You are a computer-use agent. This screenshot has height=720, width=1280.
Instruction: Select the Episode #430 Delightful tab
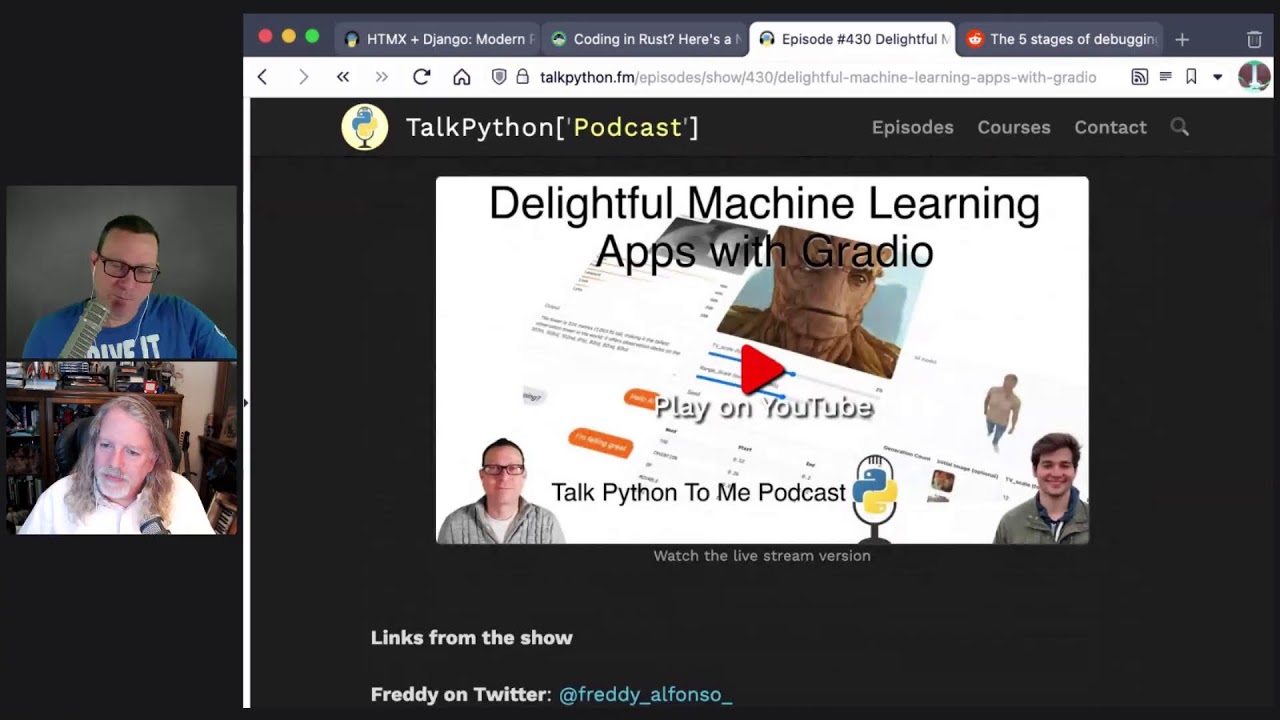click(x=852, y=39)
